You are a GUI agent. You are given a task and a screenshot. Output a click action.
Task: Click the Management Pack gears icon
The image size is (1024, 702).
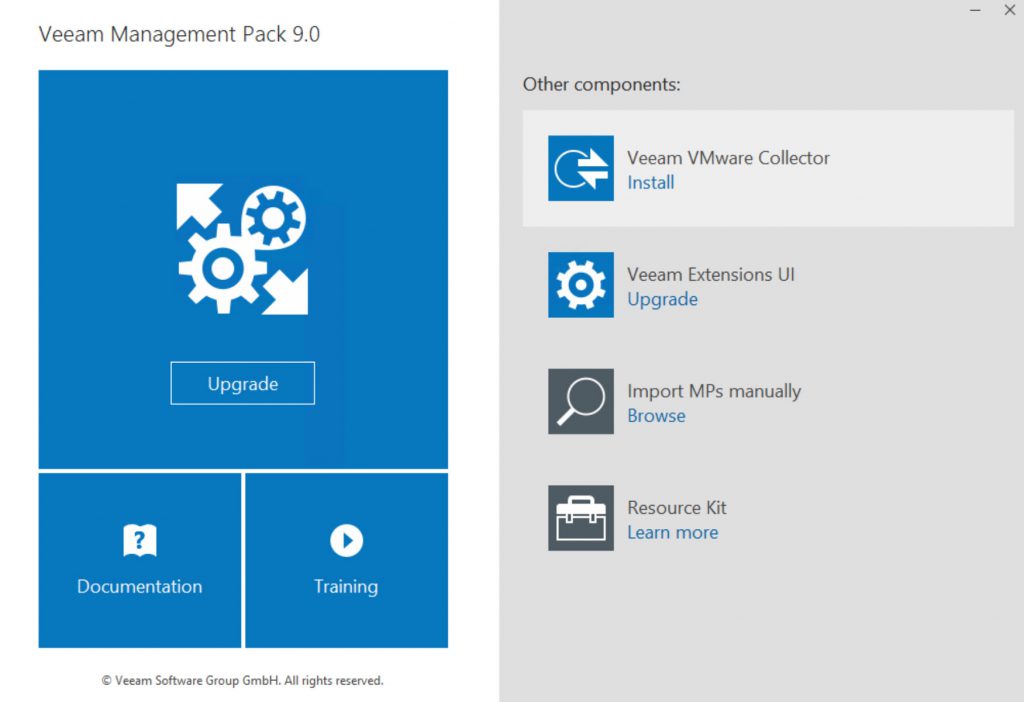pyautogui.click(x=242, y=249)
